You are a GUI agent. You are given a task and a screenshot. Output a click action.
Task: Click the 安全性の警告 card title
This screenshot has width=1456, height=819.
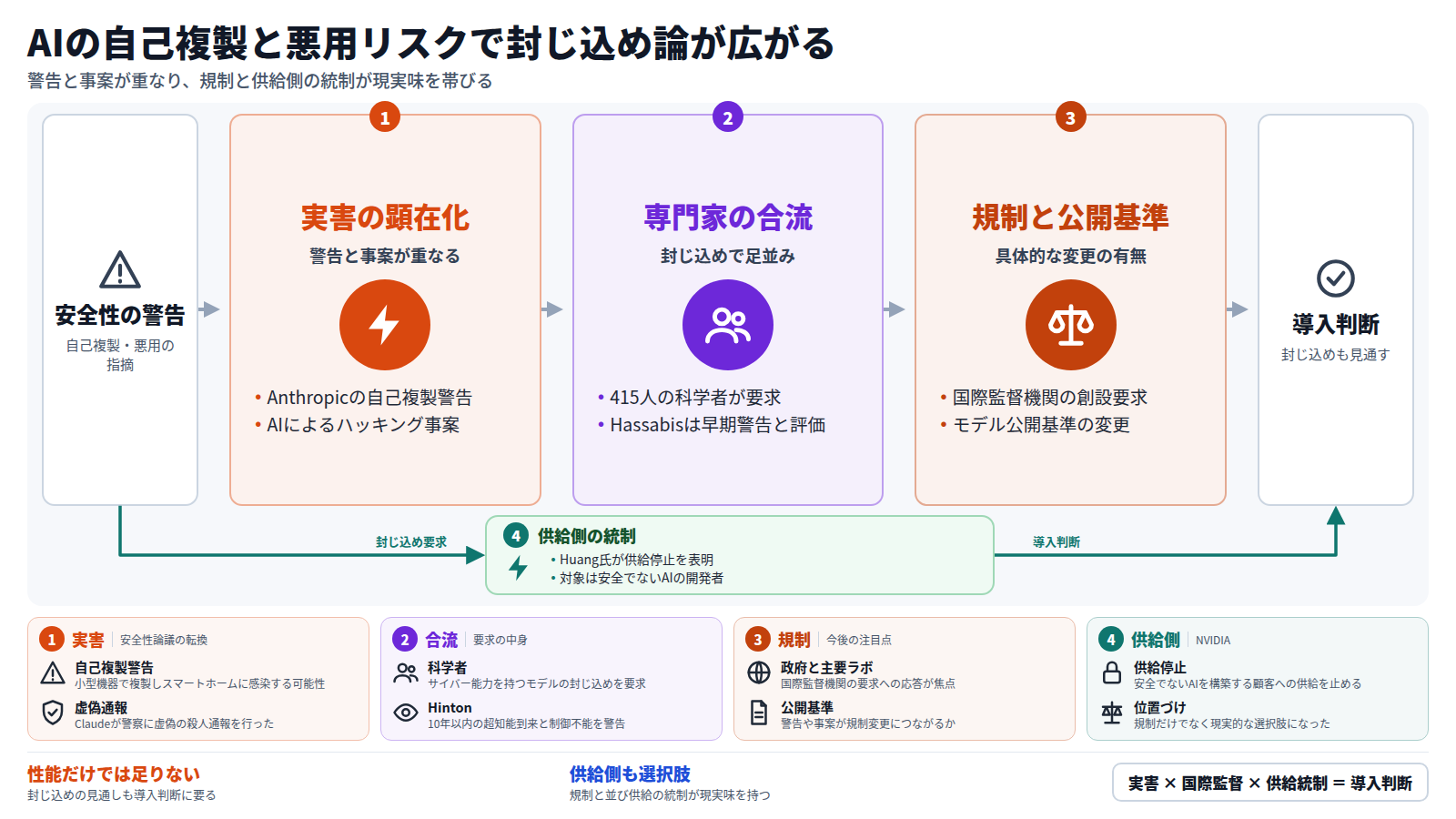click(x=120, y=315)
